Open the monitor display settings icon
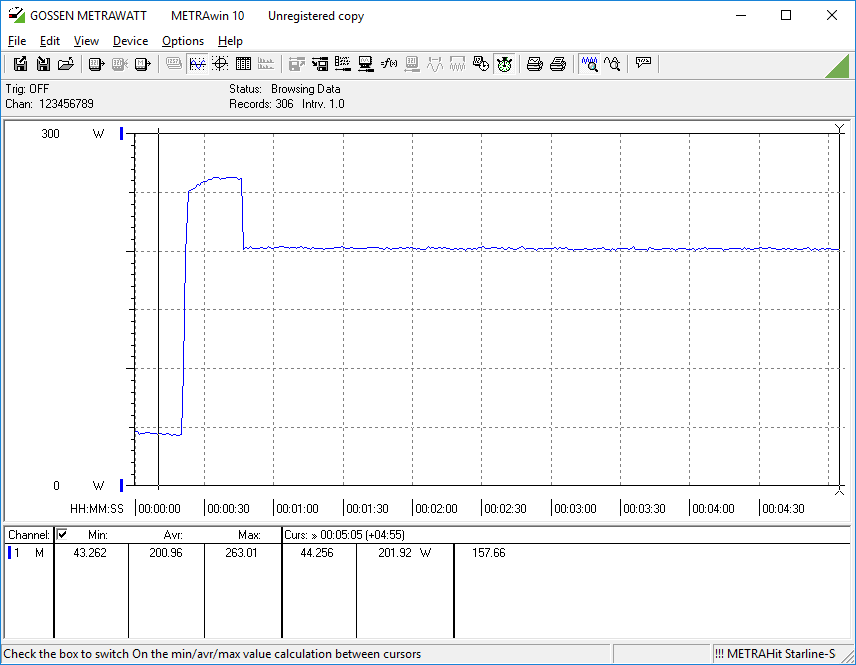Viewport: 856px width, 665px height. pyautogui.click(x=366, y=64)
